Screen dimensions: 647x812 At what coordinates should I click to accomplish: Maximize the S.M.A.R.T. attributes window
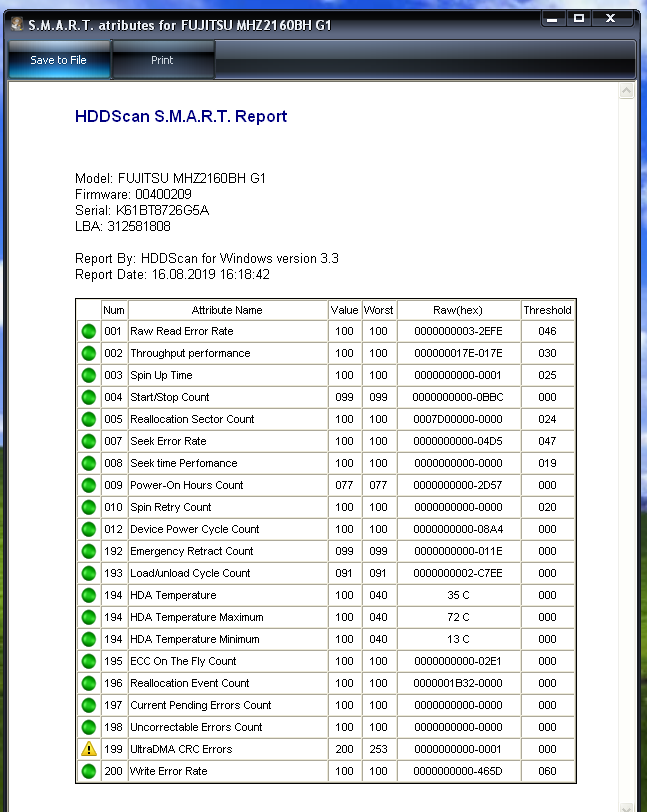[579, 18]
